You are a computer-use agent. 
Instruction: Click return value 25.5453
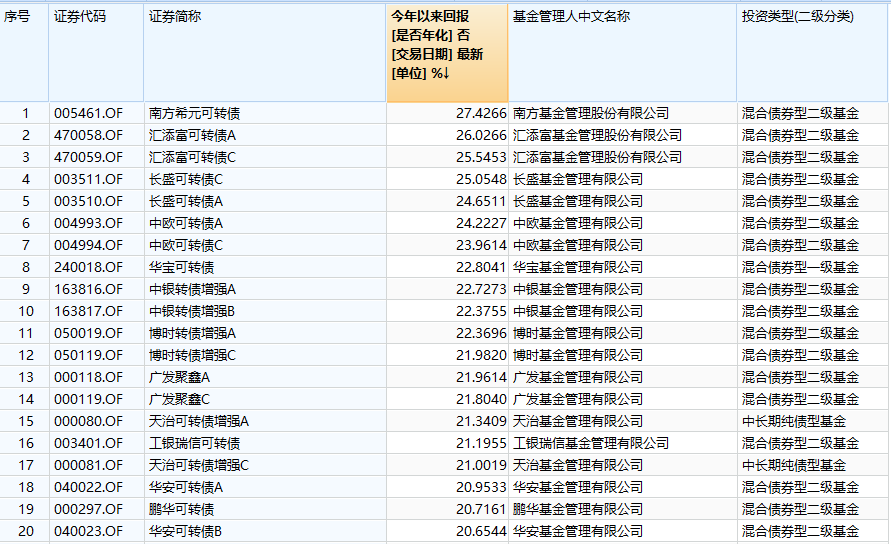[x=481, y=157]
